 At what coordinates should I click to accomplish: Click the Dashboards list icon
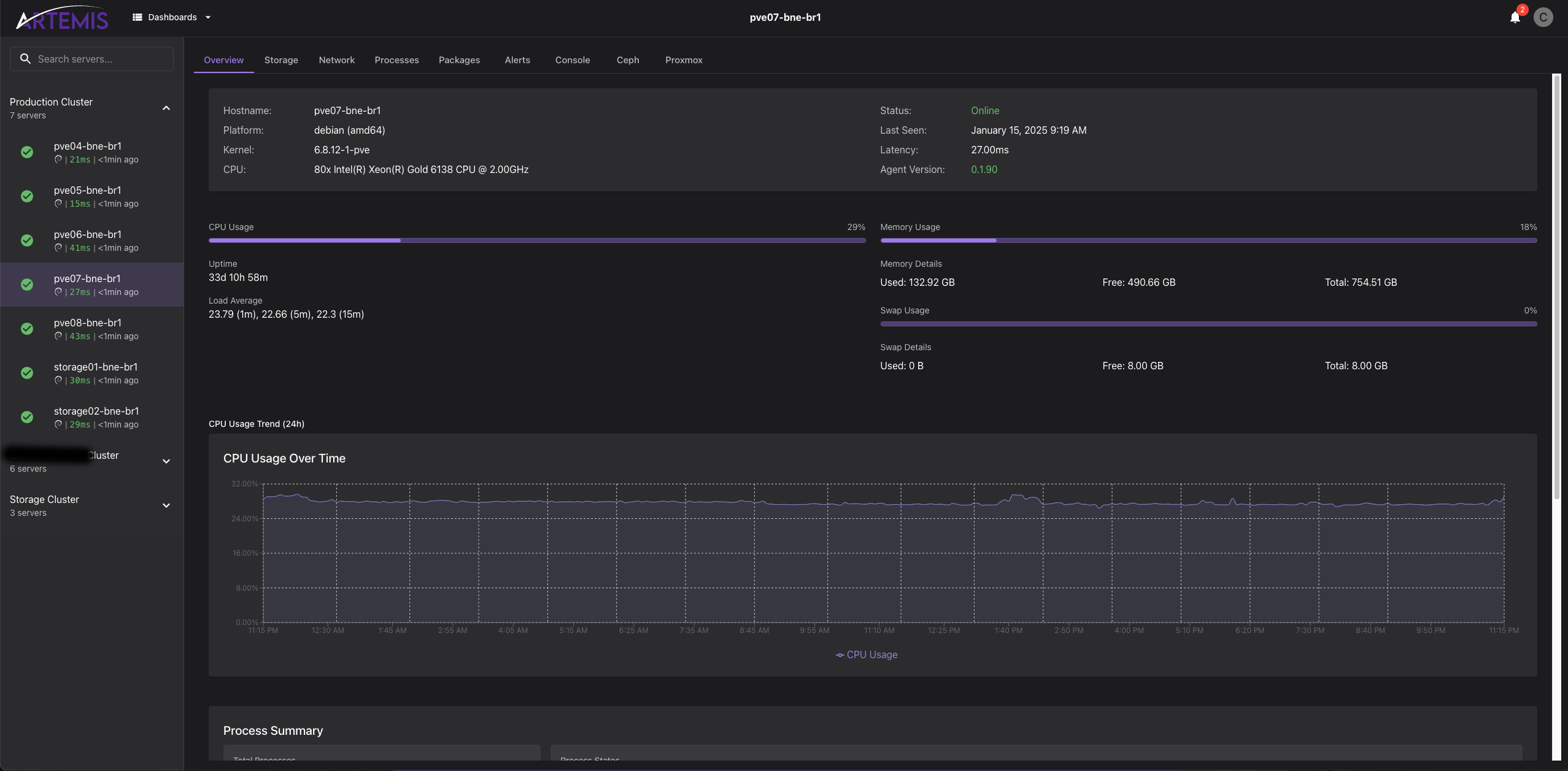[x=137, y=17]
